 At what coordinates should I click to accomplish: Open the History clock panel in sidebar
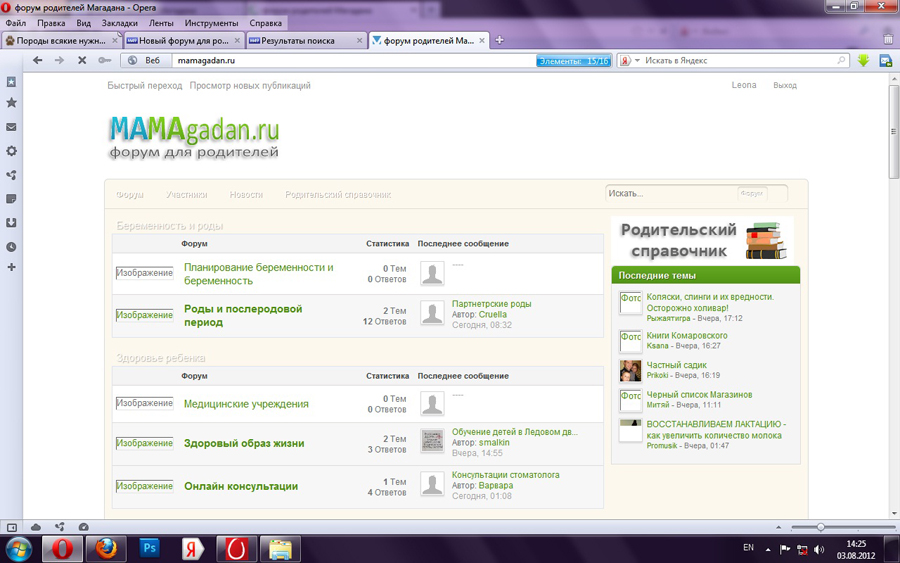[x=11, y=247]
